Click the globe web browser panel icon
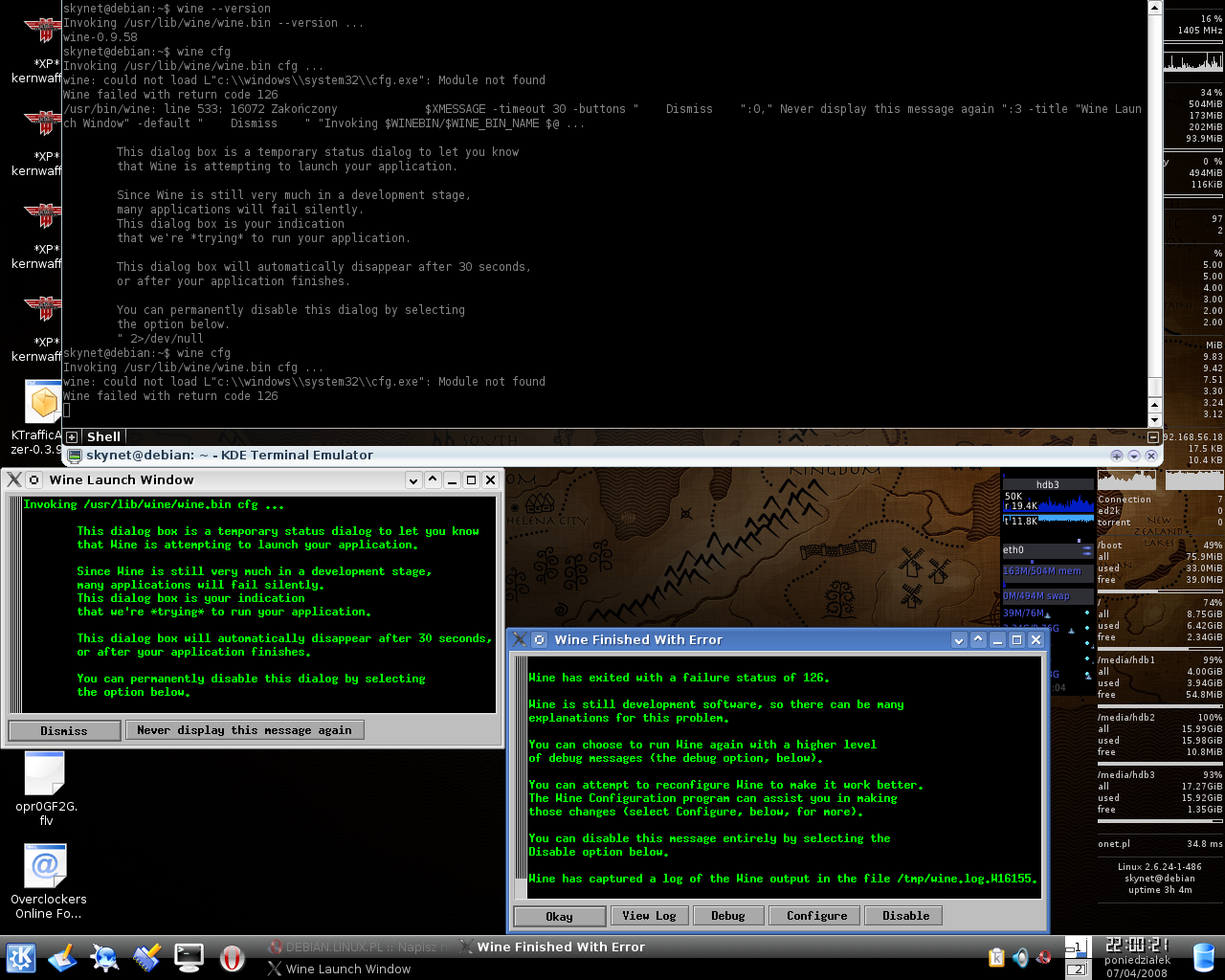 pos(104,957)
